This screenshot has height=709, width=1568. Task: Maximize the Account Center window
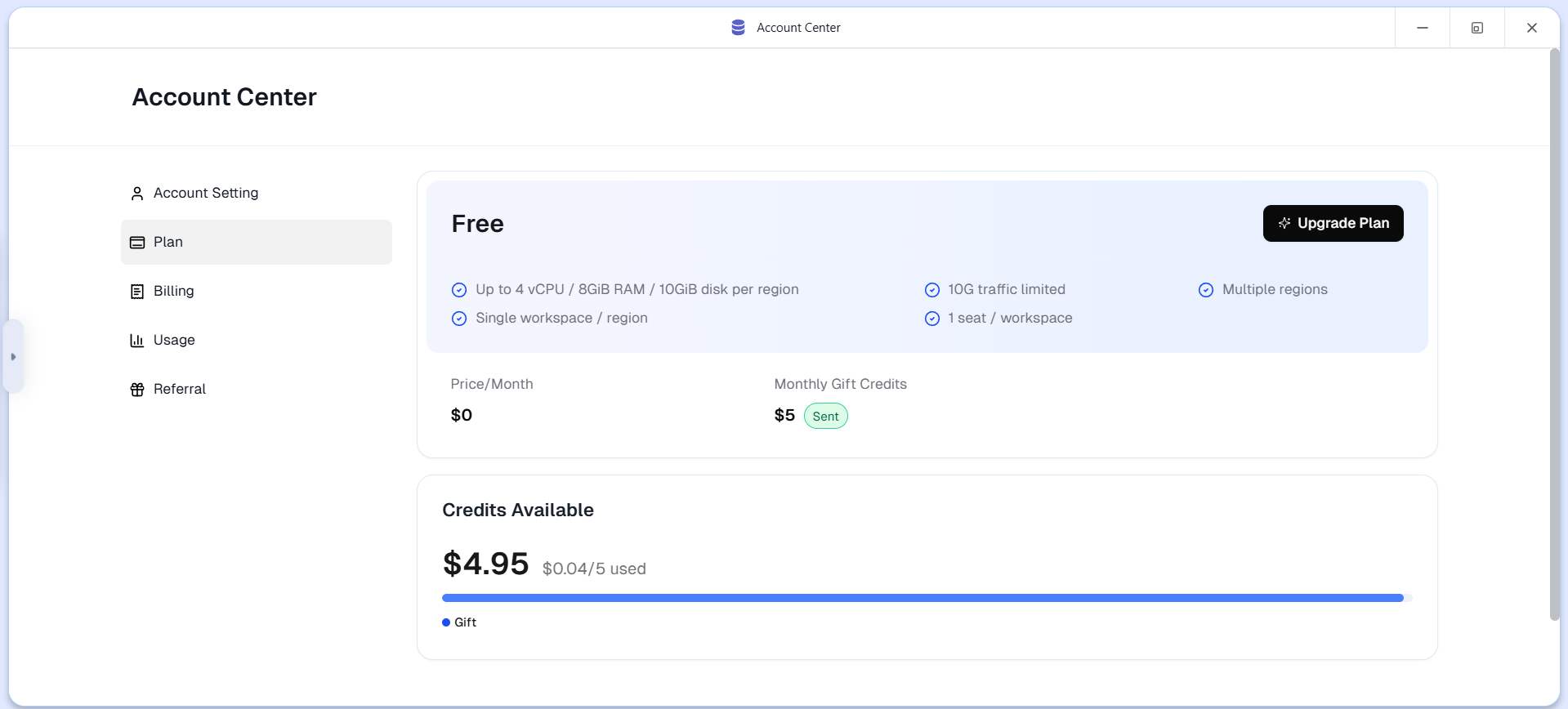point(1477,28)
